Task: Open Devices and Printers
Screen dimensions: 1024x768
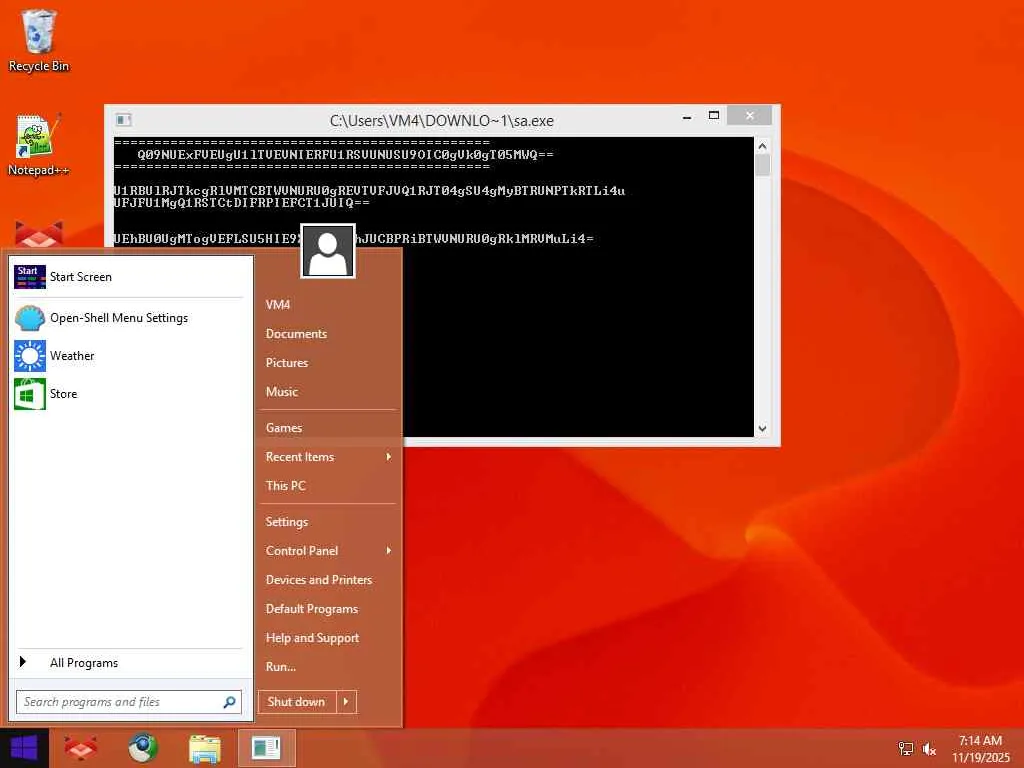Action: click(328, 580)
